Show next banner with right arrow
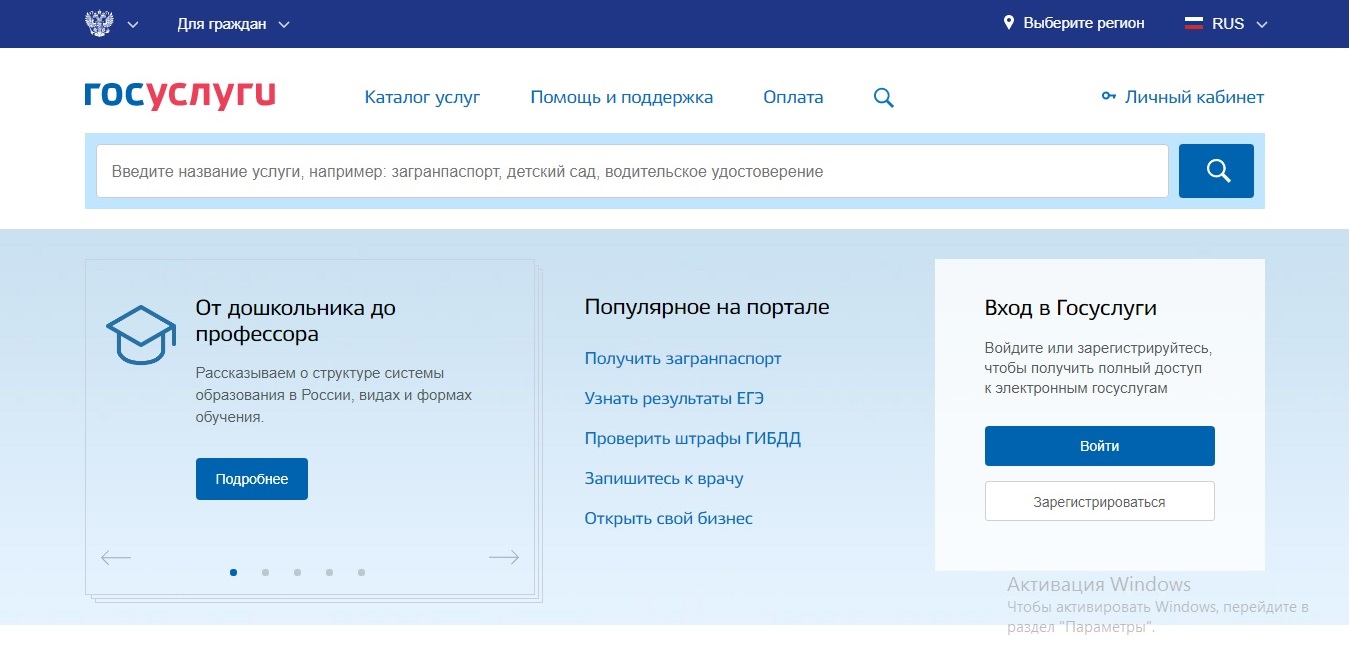Image resolution: width=1349 pixels, height=669 pixels. (504, 557)
